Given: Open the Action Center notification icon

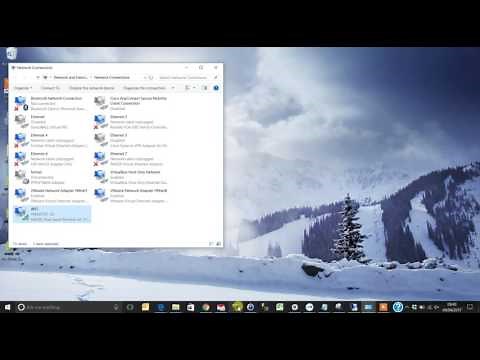Looking at the screenshot, I should pos(470,307).
